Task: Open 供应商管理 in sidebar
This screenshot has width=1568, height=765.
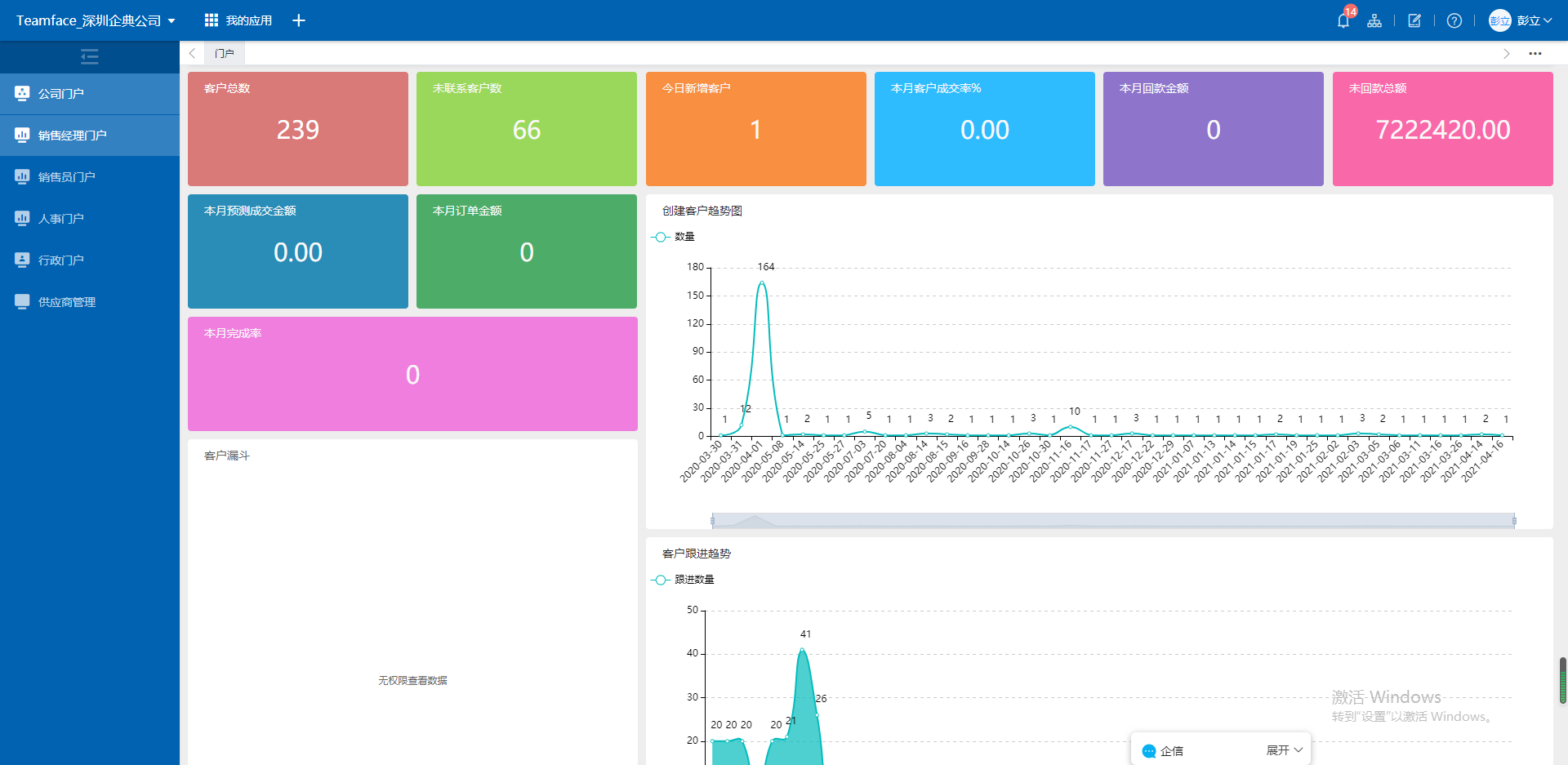Action: [x=90, y=301]
